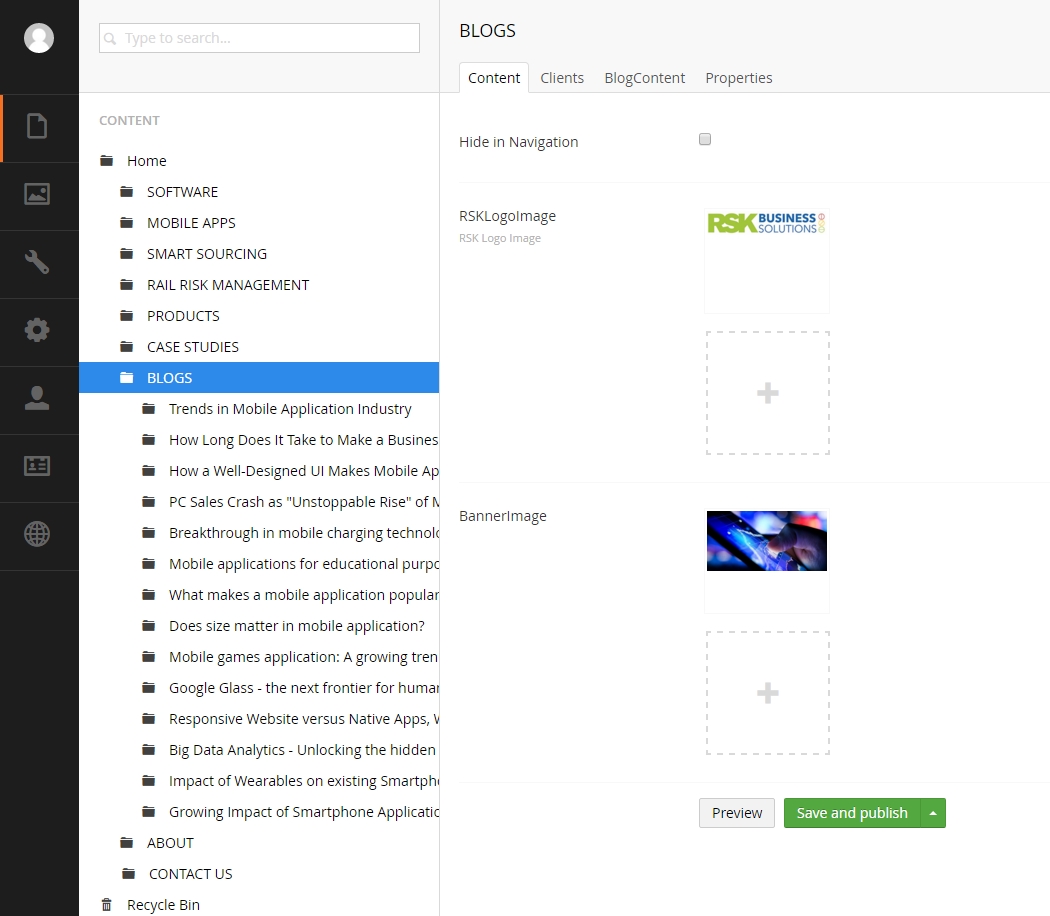Open the Properties tab
Viewport: 1050px width, 916px height.
(739, 77)
